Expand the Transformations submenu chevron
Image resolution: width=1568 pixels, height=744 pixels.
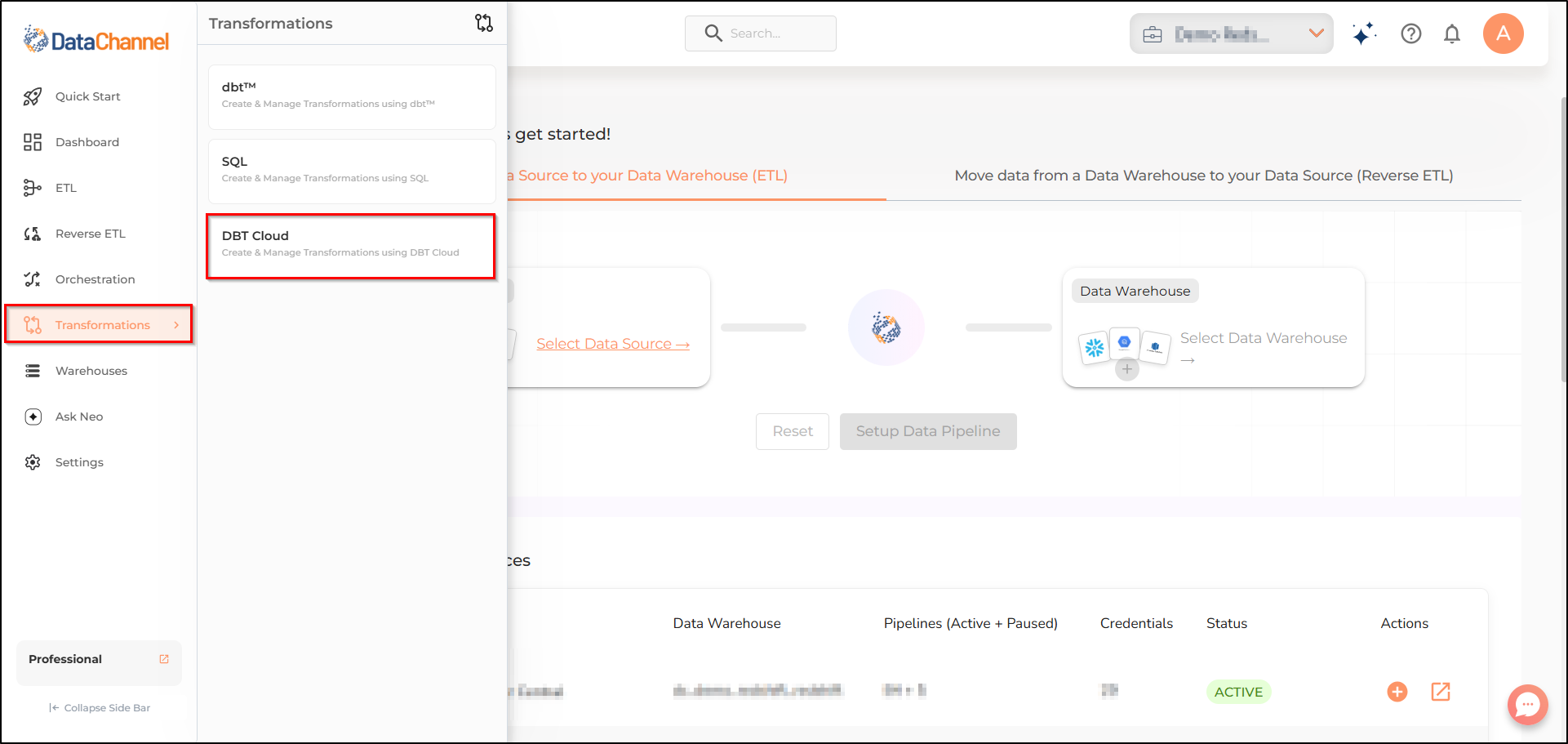click(x=176, y=325)
